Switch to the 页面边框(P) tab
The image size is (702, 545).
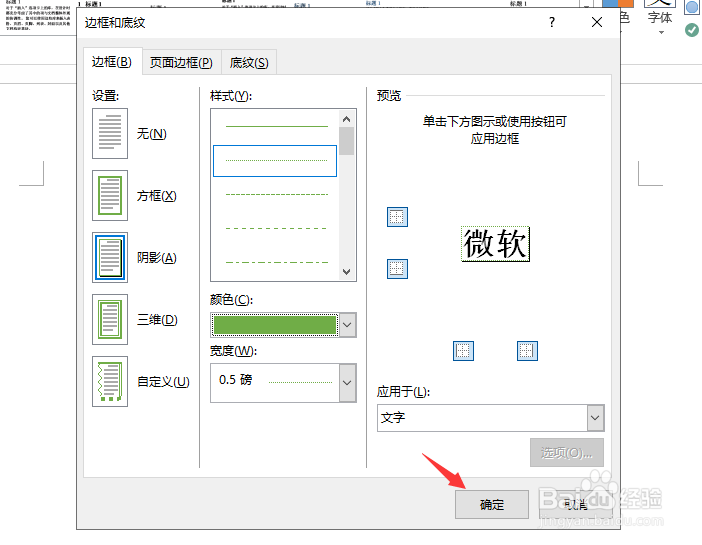[x=181, y=63]
